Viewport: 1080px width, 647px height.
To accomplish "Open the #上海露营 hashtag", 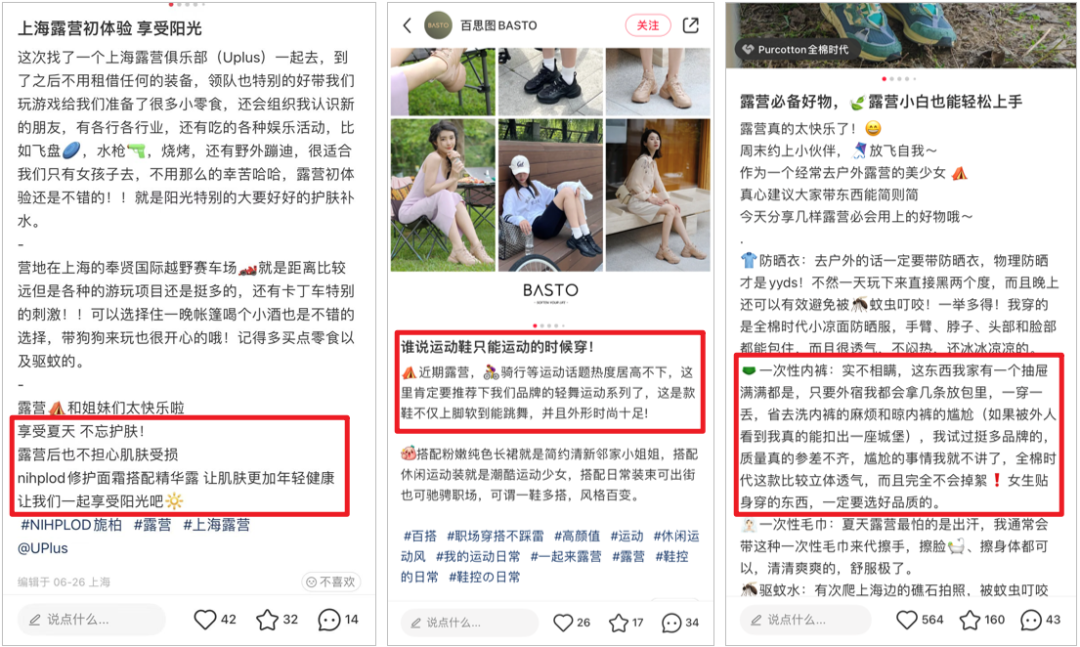I will [216, 524].
